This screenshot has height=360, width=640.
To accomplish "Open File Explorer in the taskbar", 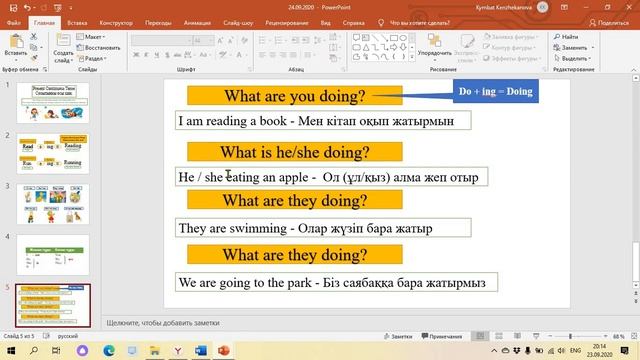I will (x=155, y=351).
